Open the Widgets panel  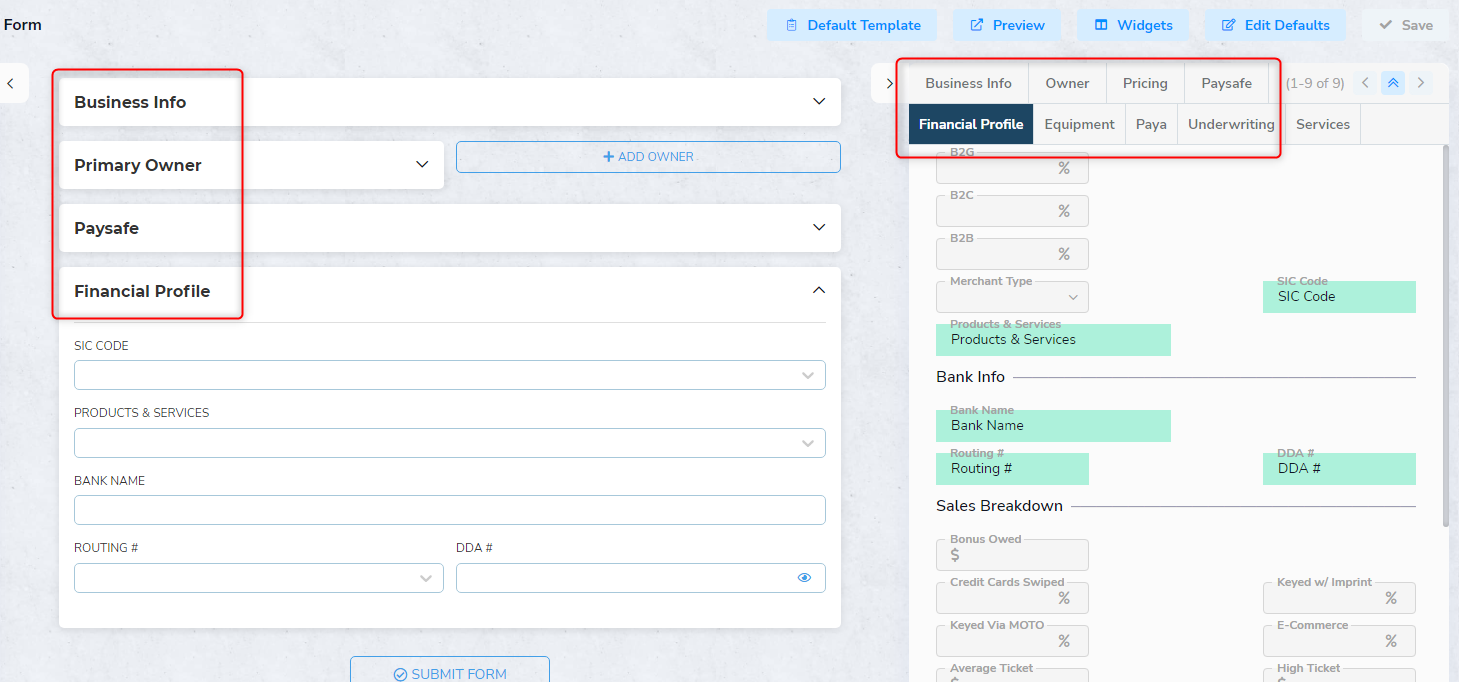click(1132, 25)
